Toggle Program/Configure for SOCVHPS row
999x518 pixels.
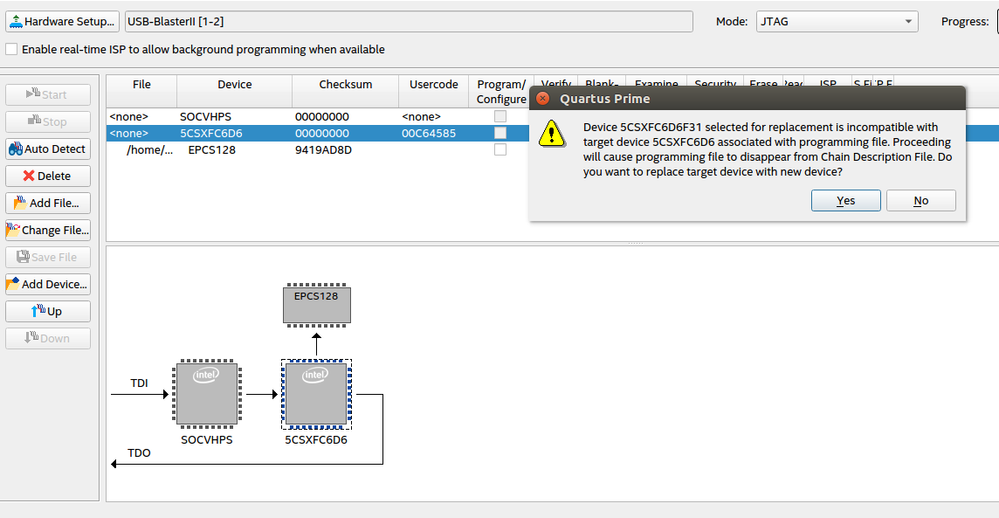point(500,117)
